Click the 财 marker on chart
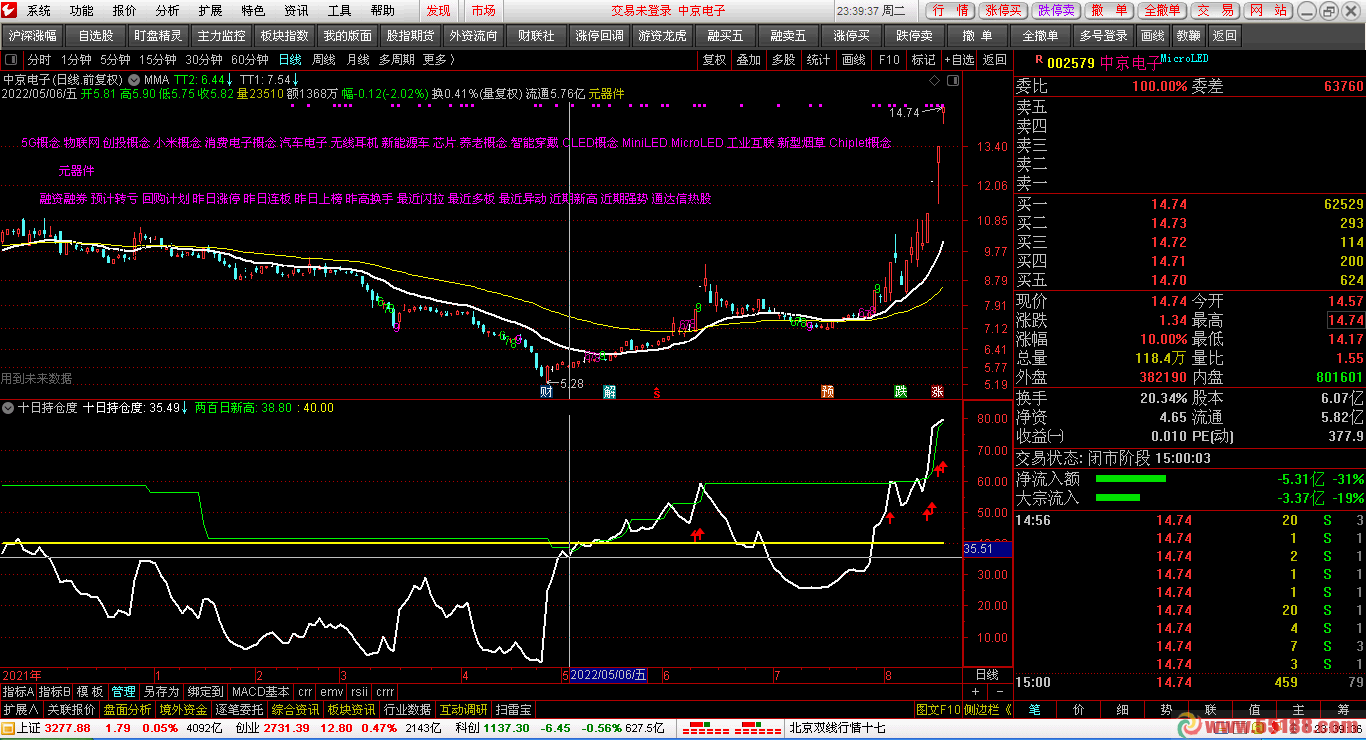1366x740 pixels. pos(546,391)
